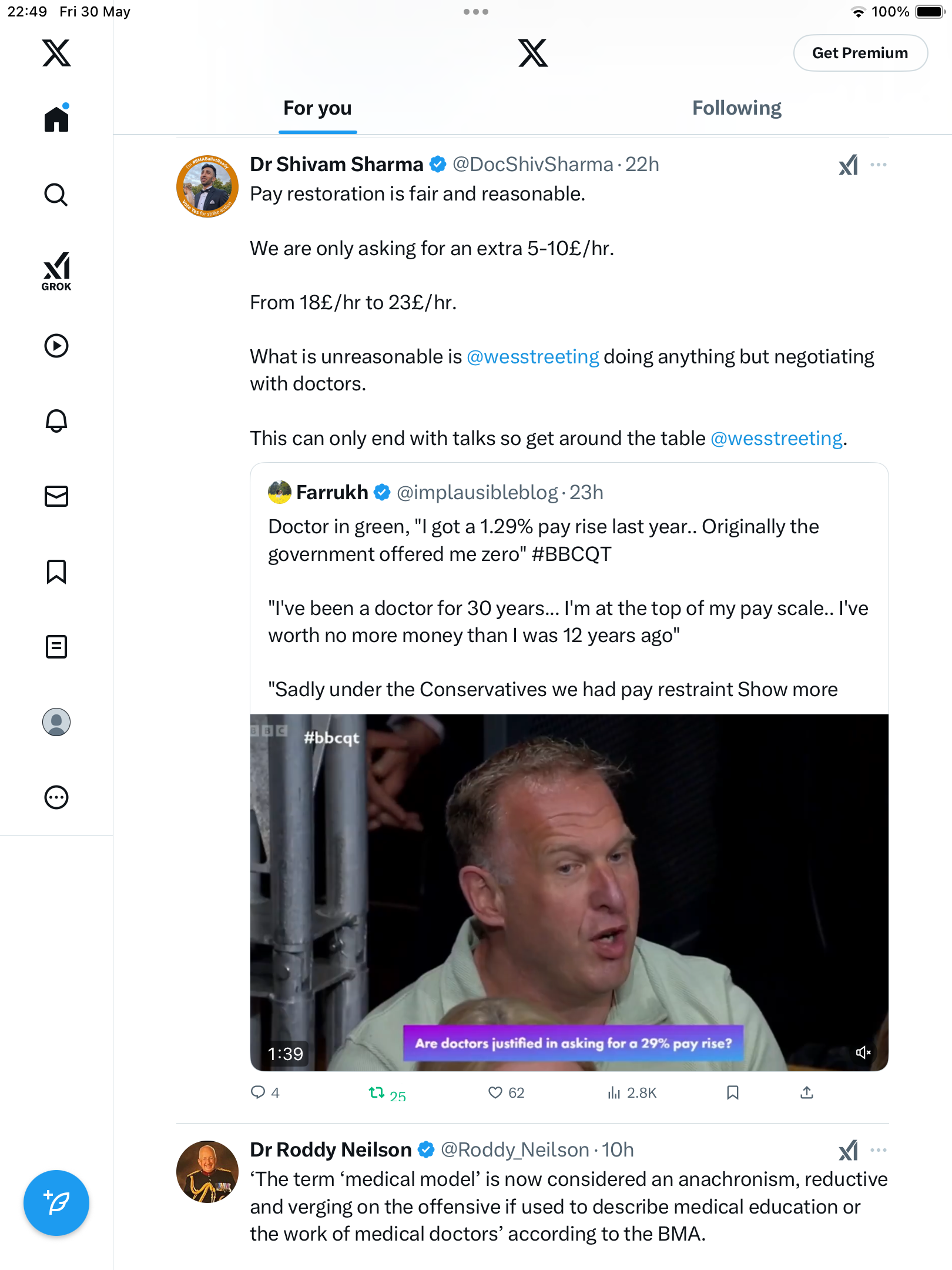Undo repost on Shivam Sharma's post
The width and height of the screenshot is (952, 1270).
[387, 1094]
